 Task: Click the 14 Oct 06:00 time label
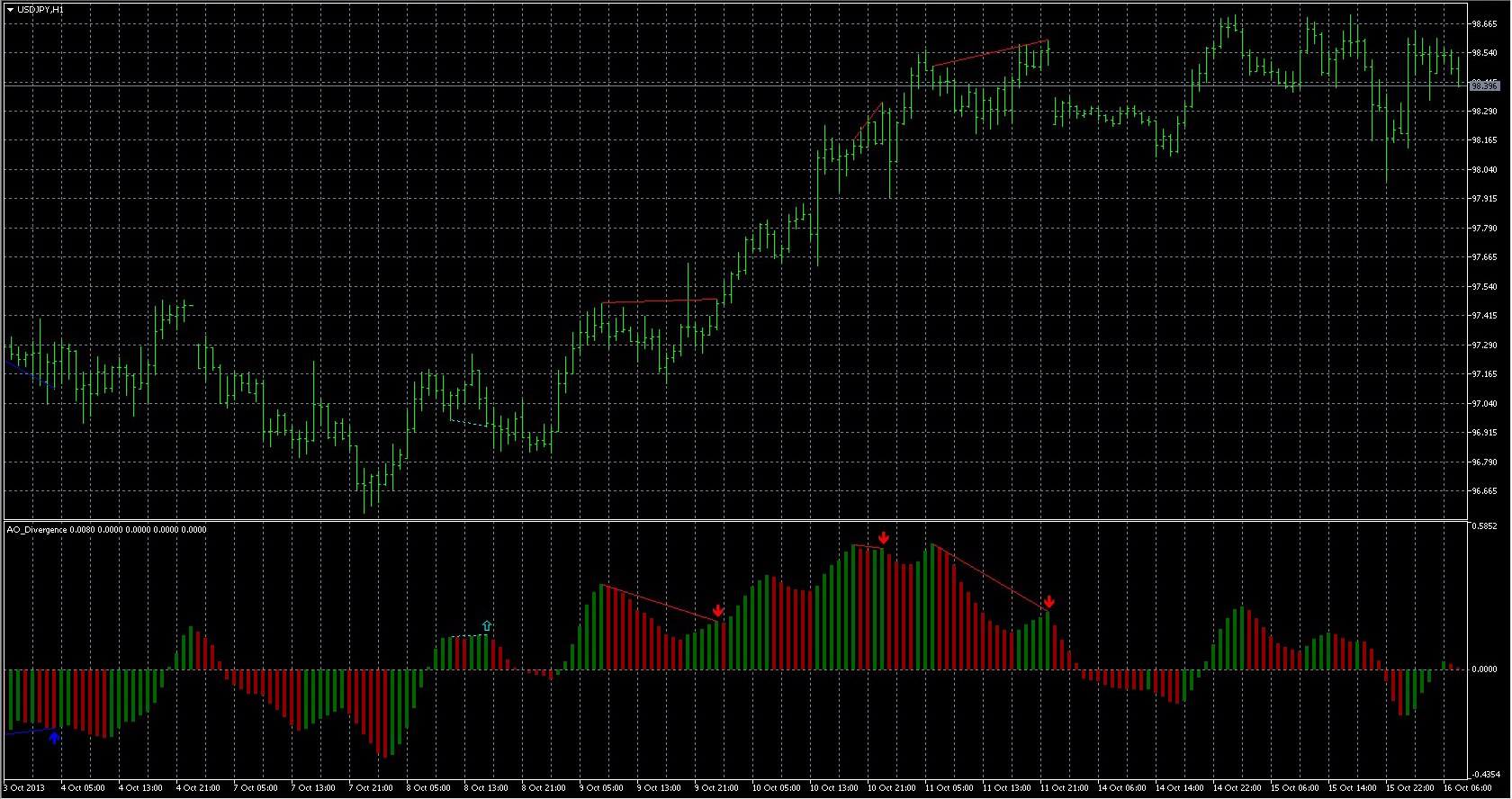click(1122, 788)
